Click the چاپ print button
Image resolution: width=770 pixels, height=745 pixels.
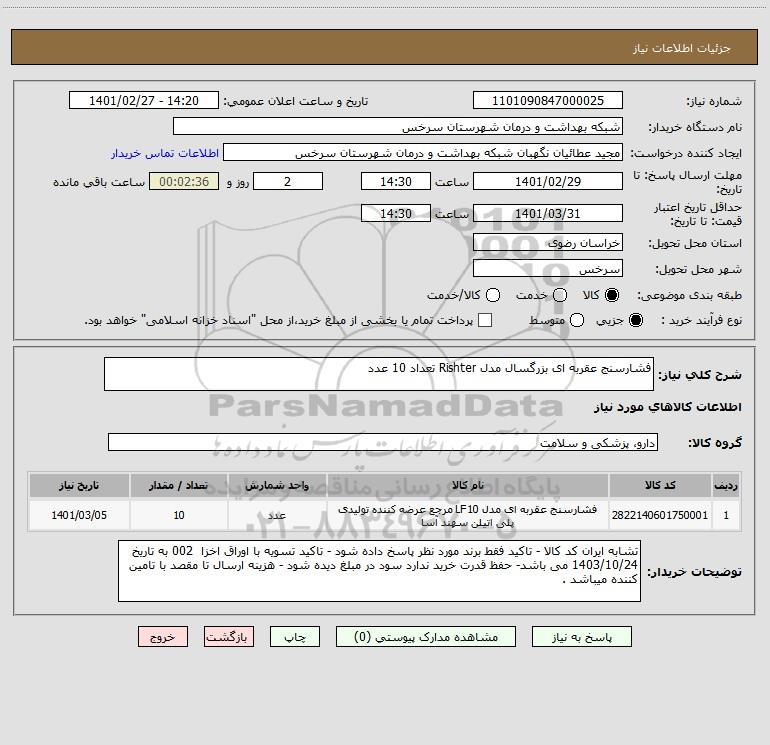point(295,637)
